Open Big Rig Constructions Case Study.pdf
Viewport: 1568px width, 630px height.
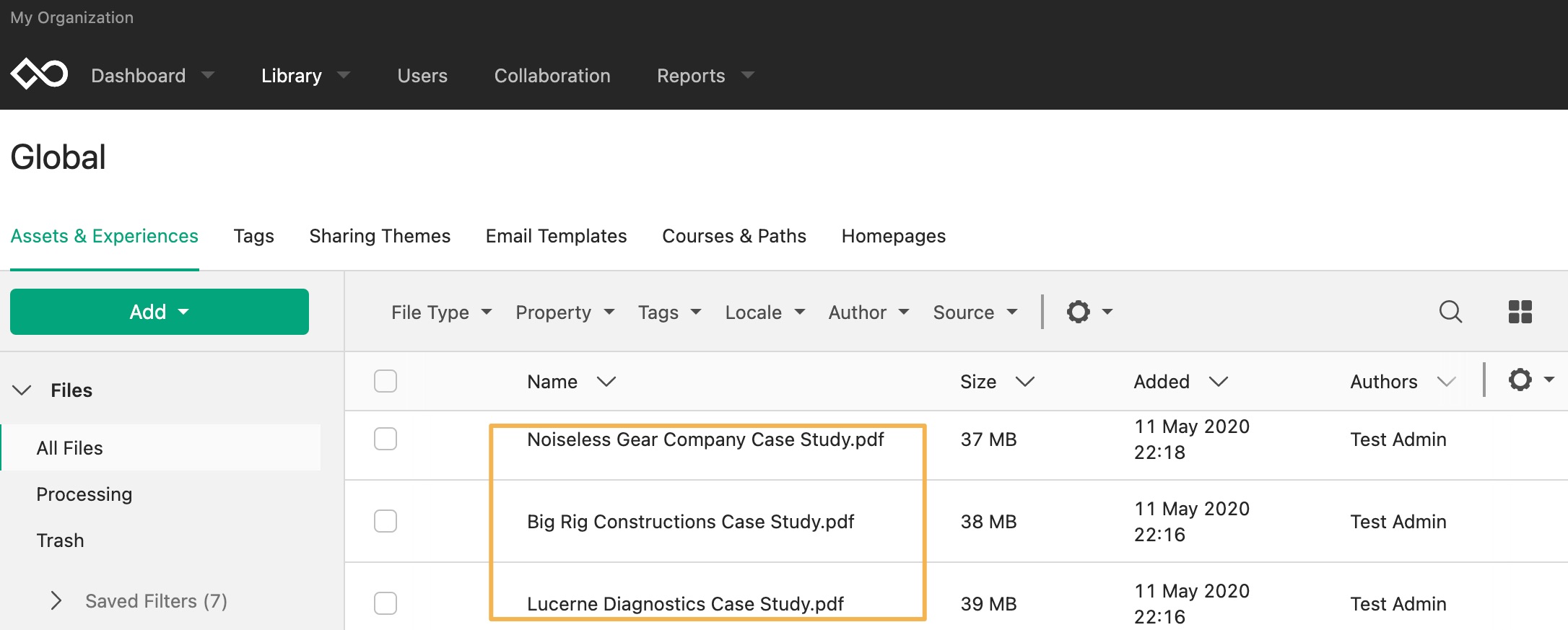click(690, 522)
